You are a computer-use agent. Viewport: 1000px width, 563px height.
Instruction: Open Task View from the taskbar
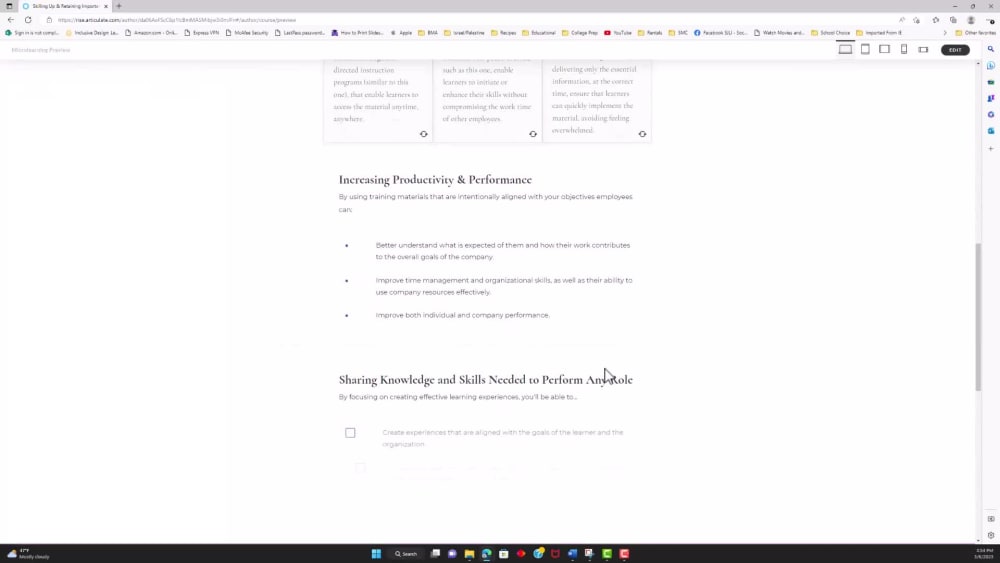[435, 553]
